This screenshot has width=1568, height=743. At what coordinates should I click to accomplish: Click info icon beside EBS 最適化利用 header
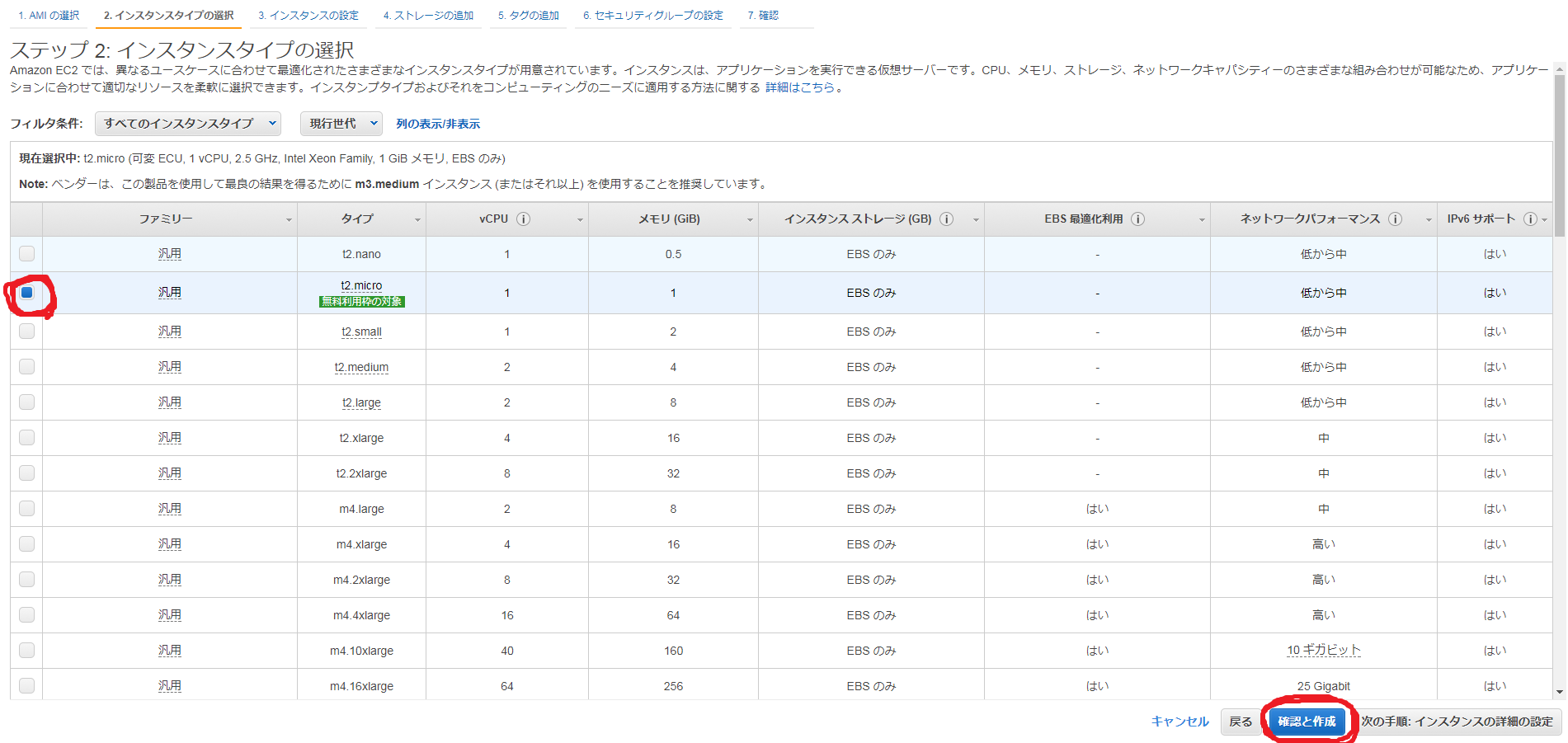(1137, 219)
